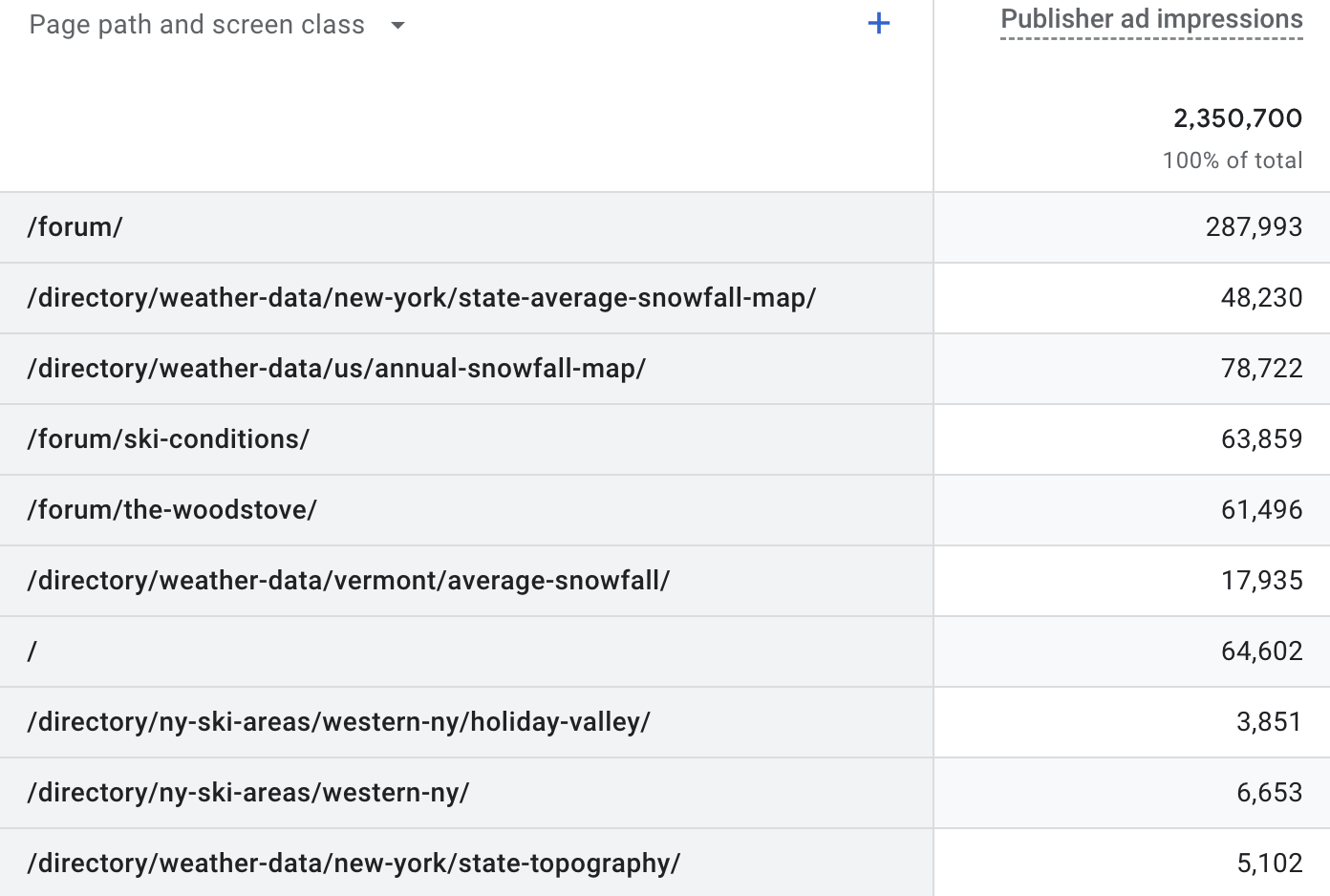Click the 78,722 impressions value
Image resolution: width=1330 pixels, height=896 pixels.
(x=1261, y=369)
